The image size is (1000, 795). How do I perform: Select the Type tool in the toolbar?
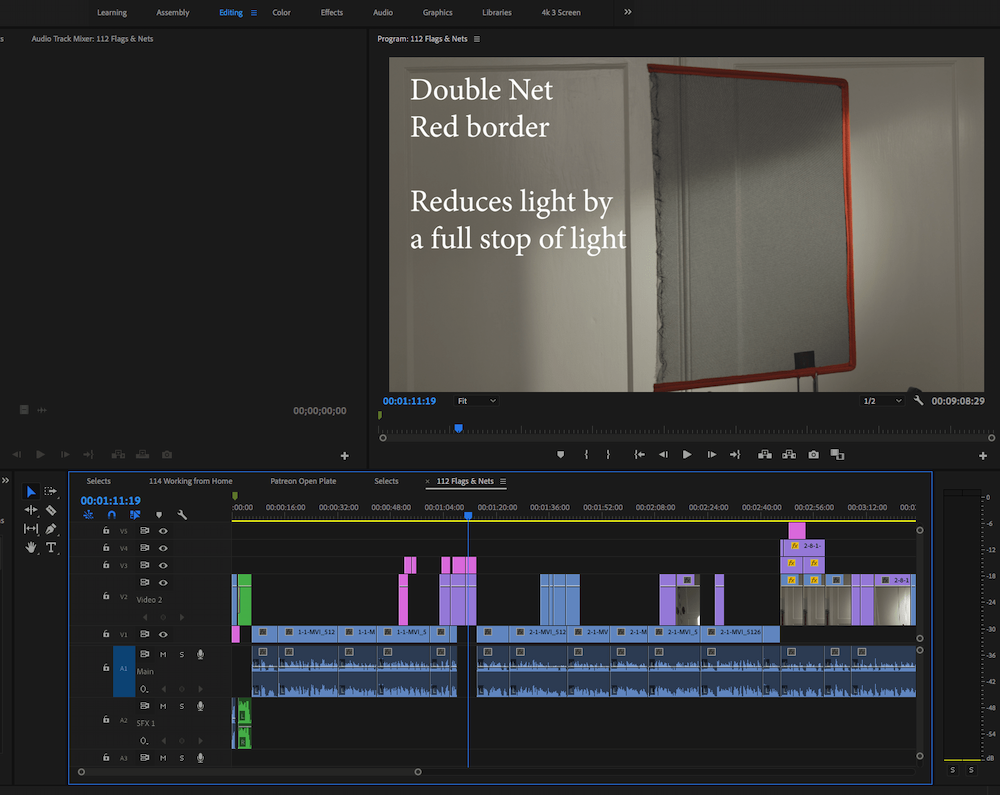(x=51, y=547)
